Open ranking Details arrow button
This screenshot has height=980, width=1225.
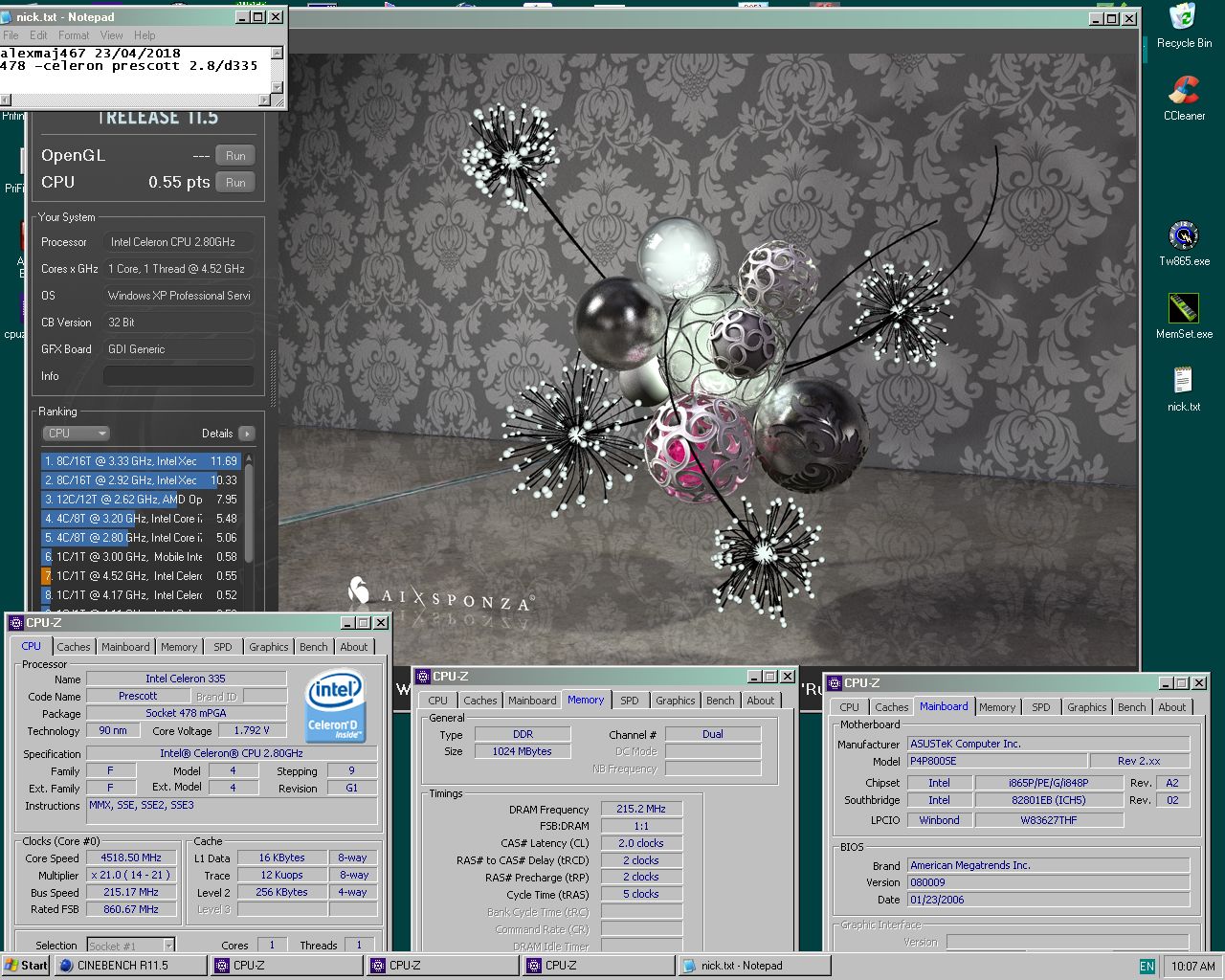247,434
